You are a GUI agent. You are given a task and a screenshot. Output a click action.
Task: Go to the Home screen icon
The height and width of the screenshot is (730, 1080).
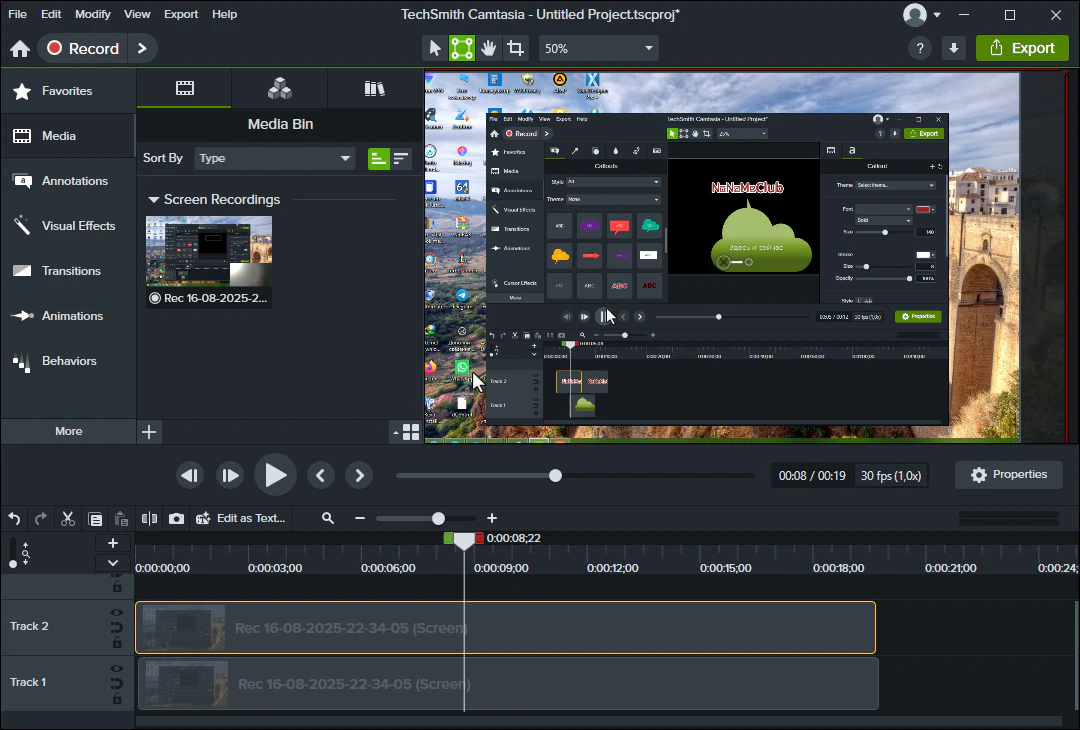(x=19, y=49)
